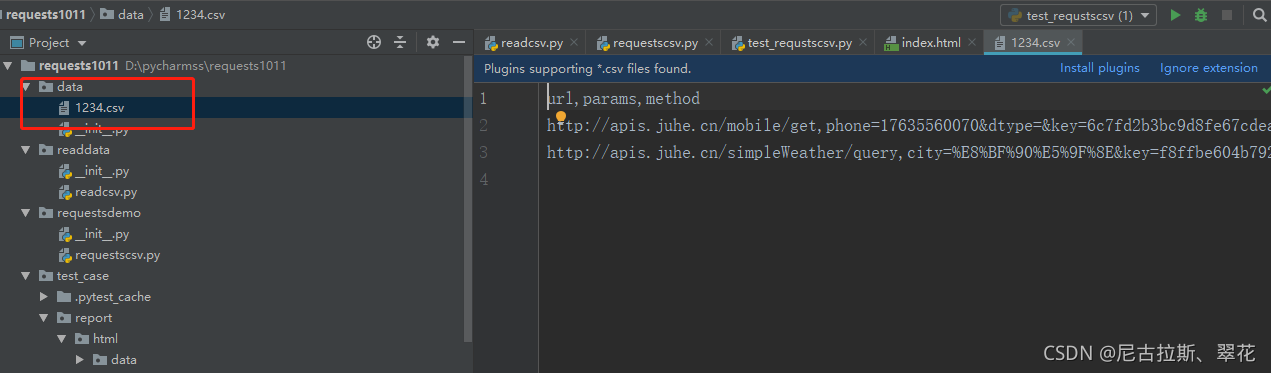The width and height of the screenshot is (1271, 373).
Task: Close the readcsv.py tab
Action: click(x=574, y=42)
